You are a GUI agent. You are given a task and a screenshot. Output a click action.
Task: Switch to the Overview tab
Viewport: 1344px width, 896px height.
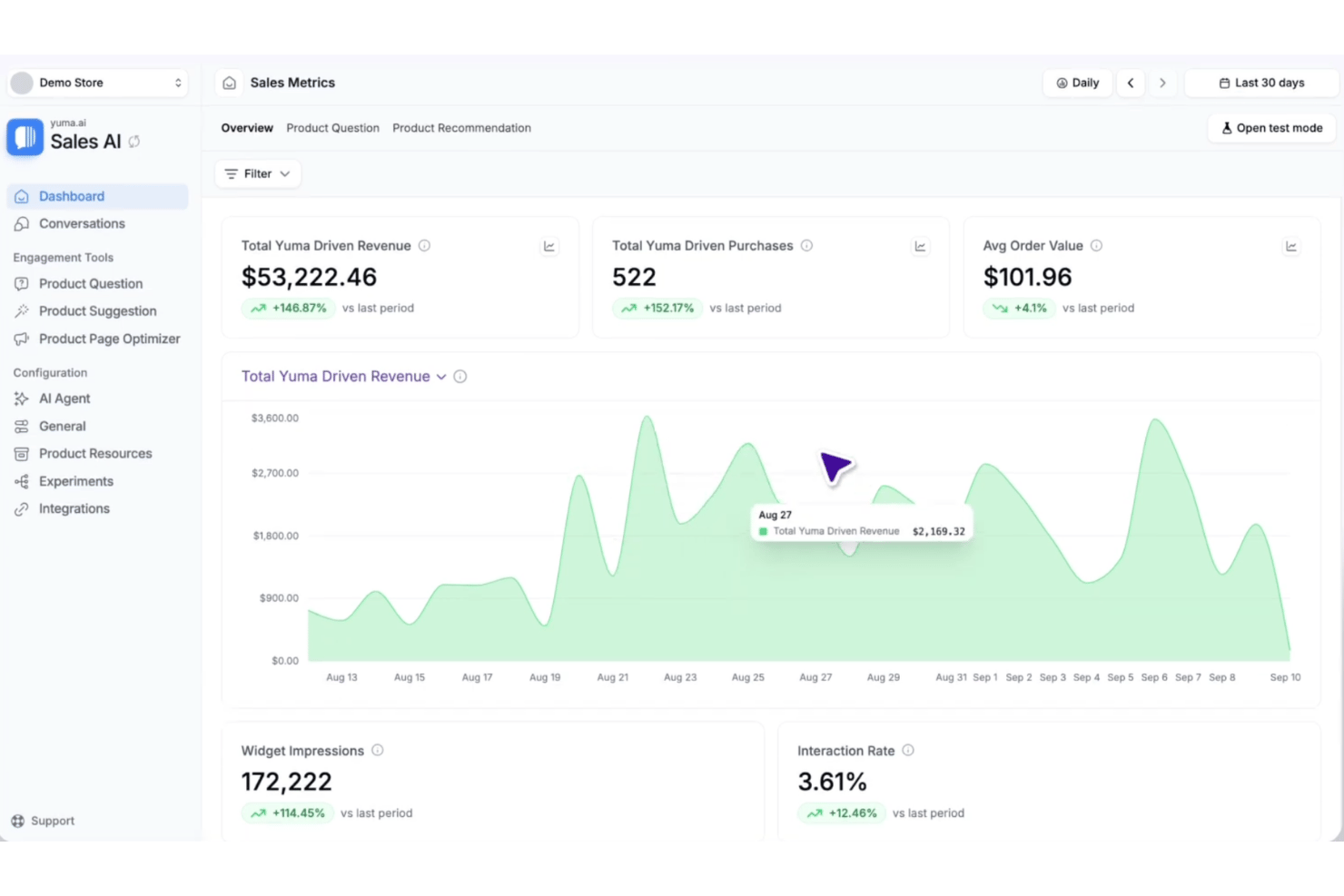click(247, 128)
